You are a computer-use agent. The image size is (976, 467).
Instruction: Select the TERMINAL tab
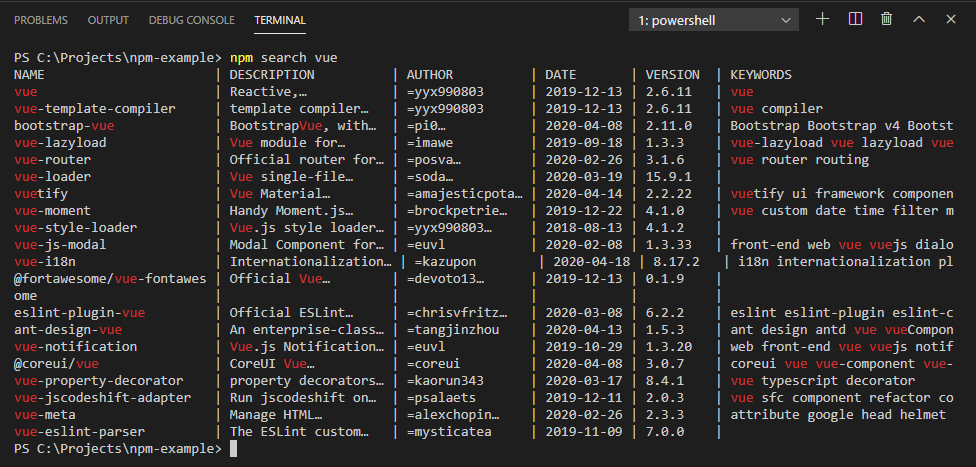point(280,21)
